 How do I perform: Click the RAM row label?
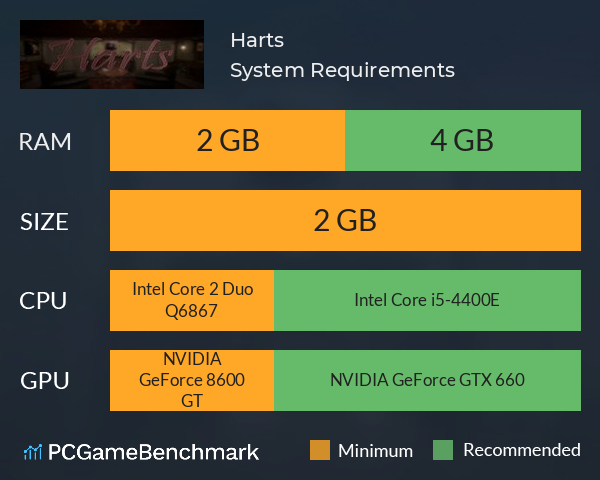click(x=45, y=142)
